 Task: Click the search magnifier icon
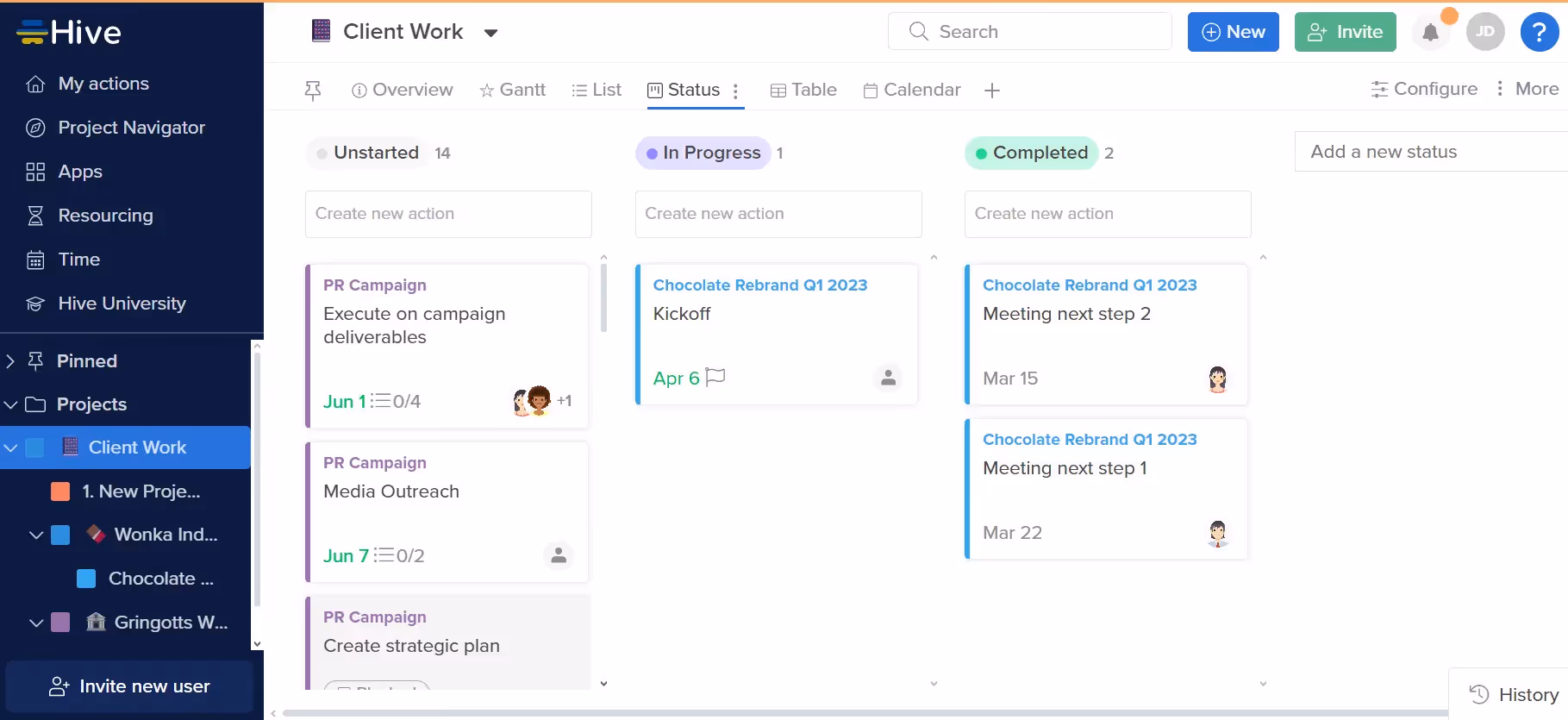pyautogui.click(x=919, y=32)
